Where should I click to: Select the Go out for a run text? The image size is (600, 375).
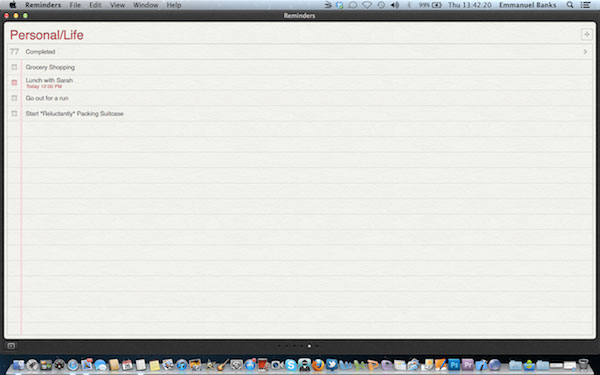point(47,98)
